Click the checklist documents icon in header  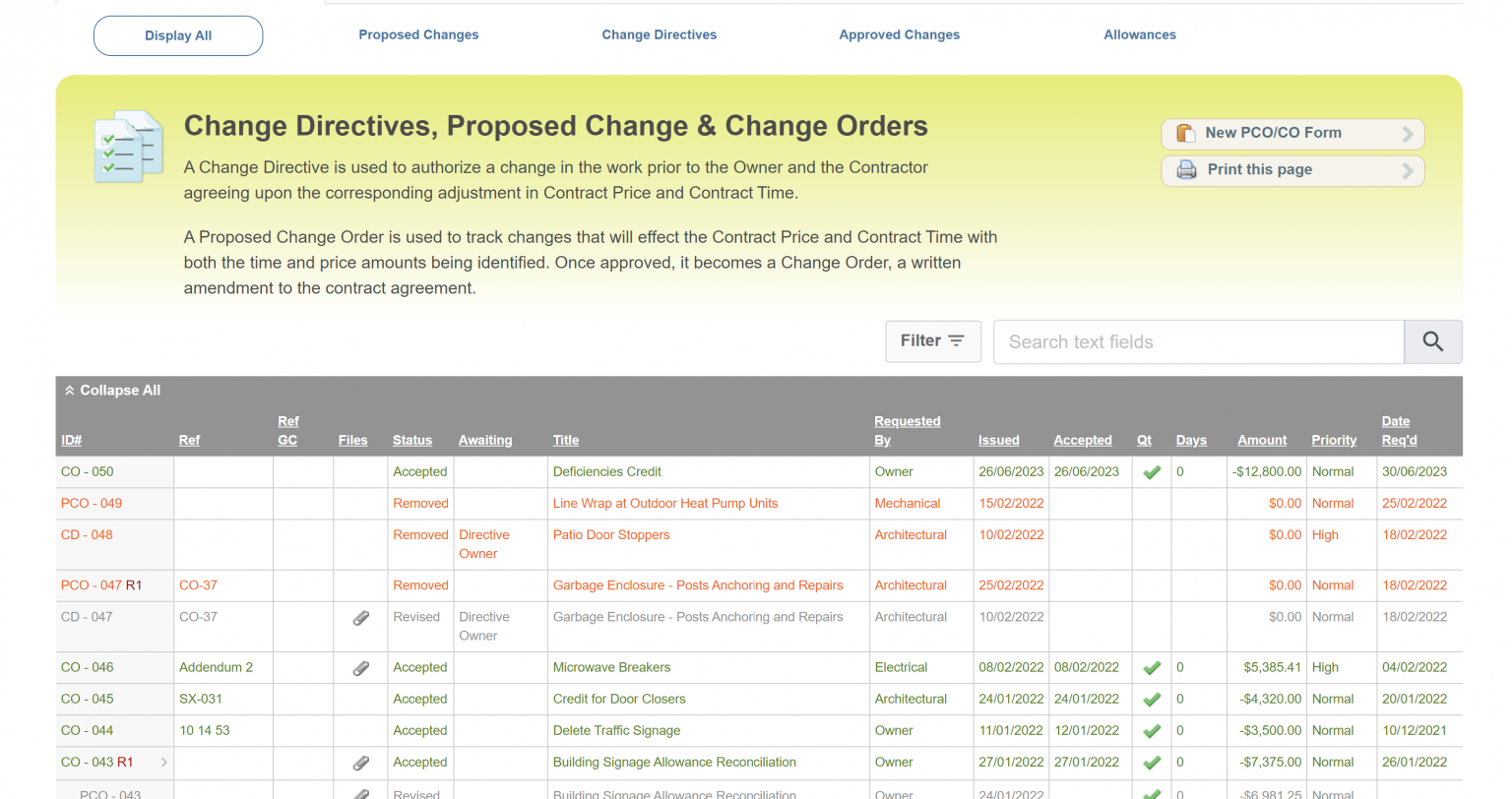[x=128, y=147]
